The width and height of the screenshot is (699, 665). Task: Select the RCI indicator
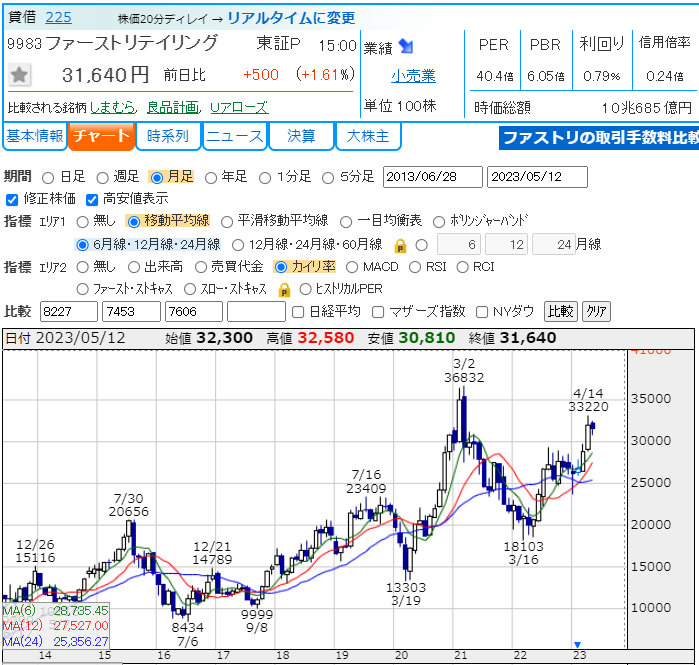[462, 267]
